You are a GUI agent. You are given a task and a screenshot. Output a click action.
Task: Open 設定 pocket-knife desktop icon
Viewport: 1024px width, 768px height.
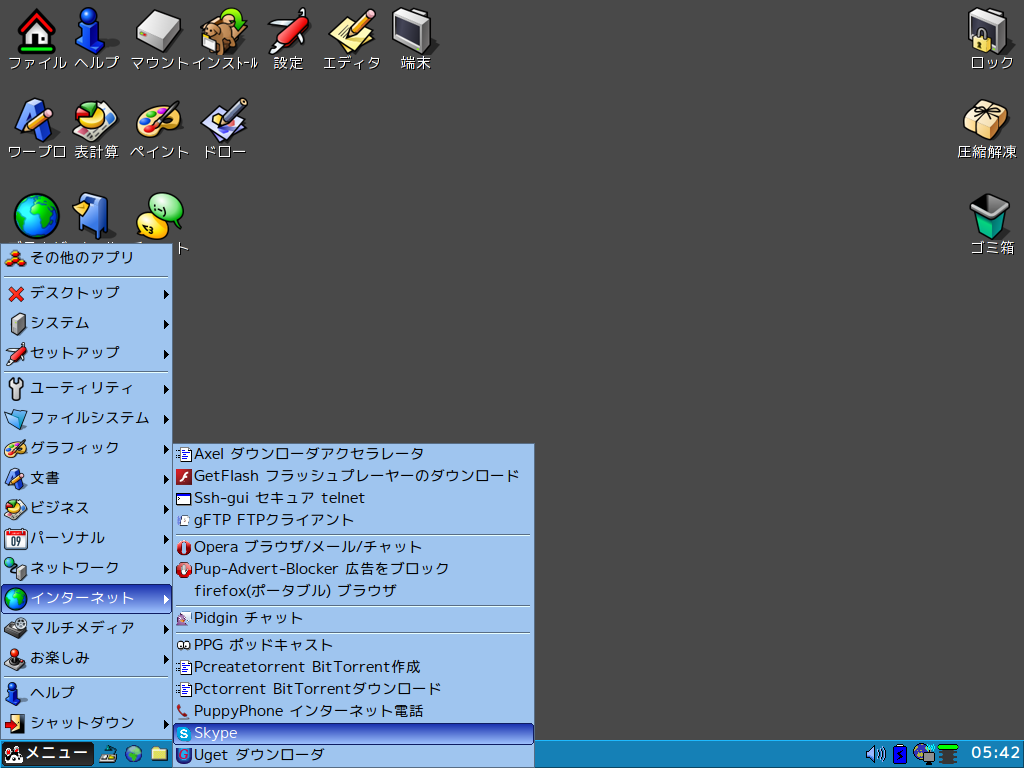coord(288,31)
